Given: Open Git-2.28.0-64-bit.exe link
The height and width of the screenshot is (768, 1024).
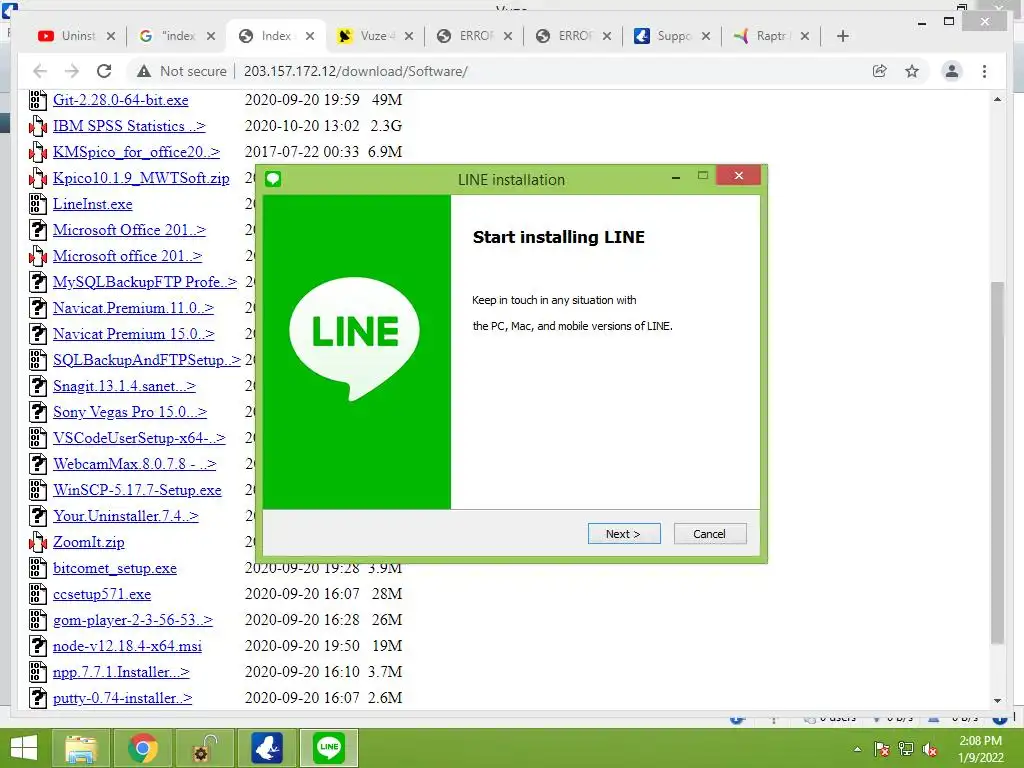Looking at the screenshot, I should (120, 100).
